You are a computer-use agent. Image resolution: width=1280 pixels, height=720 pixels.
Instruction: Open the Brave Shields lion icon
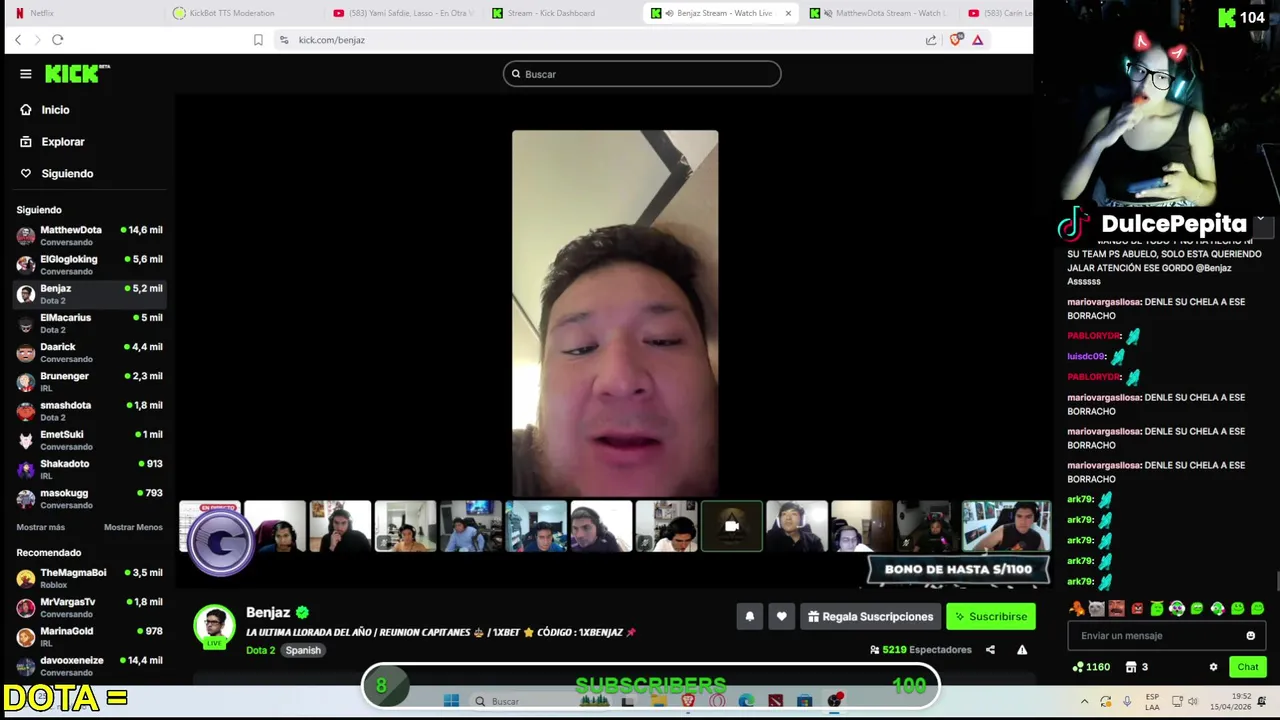pos(956,40)
